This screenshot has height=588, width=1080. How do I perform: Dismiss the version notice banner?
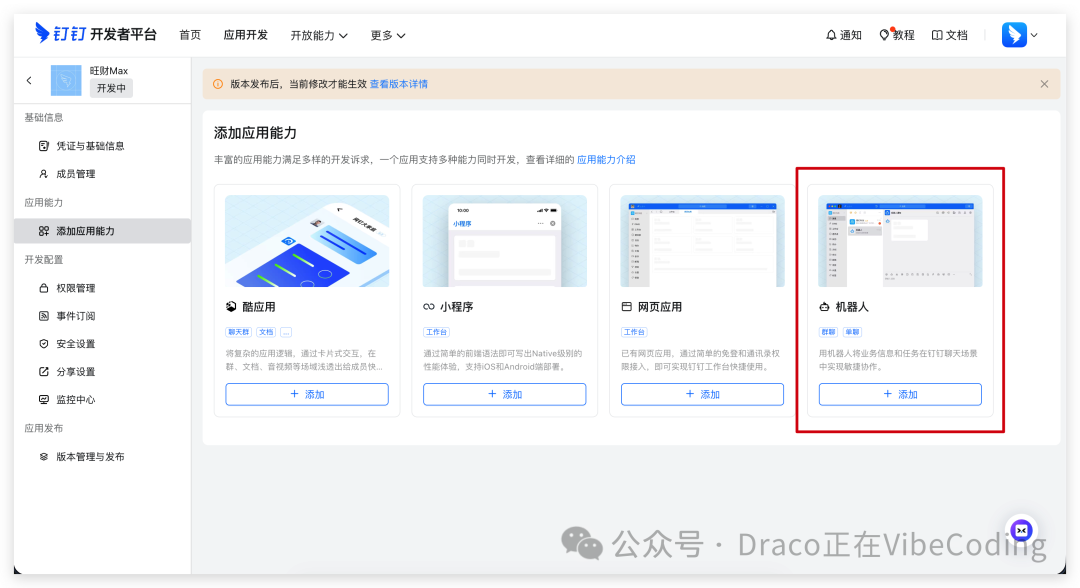(1044, 84)
